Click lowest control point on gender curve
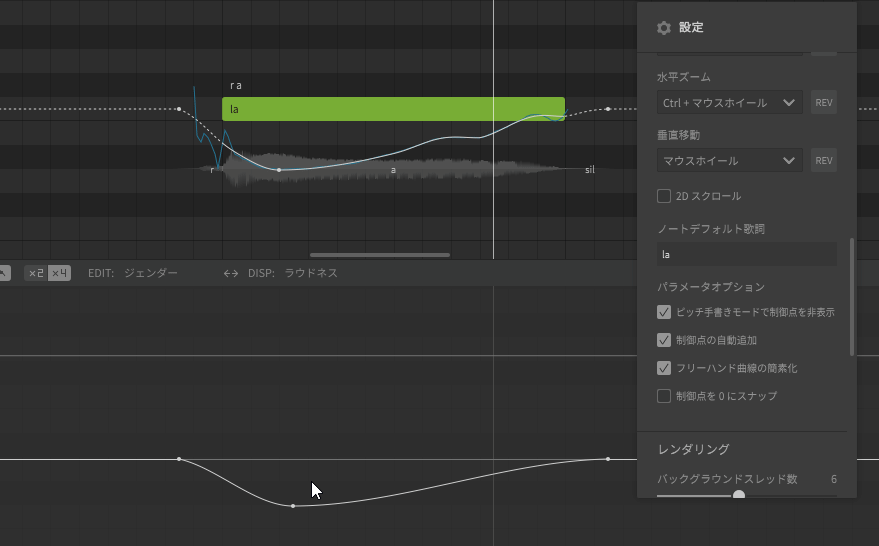The image size is (879, 546). tap(293, 506)
